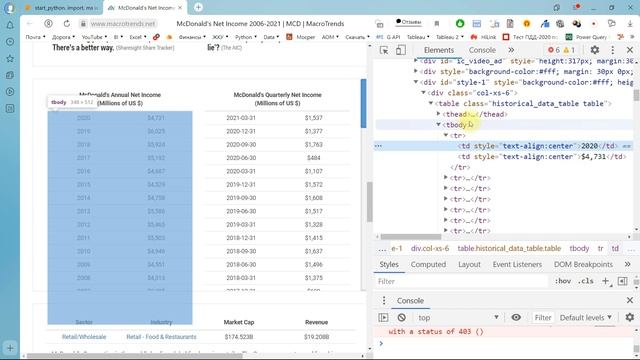
Task: Show more DevTools tabs chevron
Action: click(x=511, y=50)
